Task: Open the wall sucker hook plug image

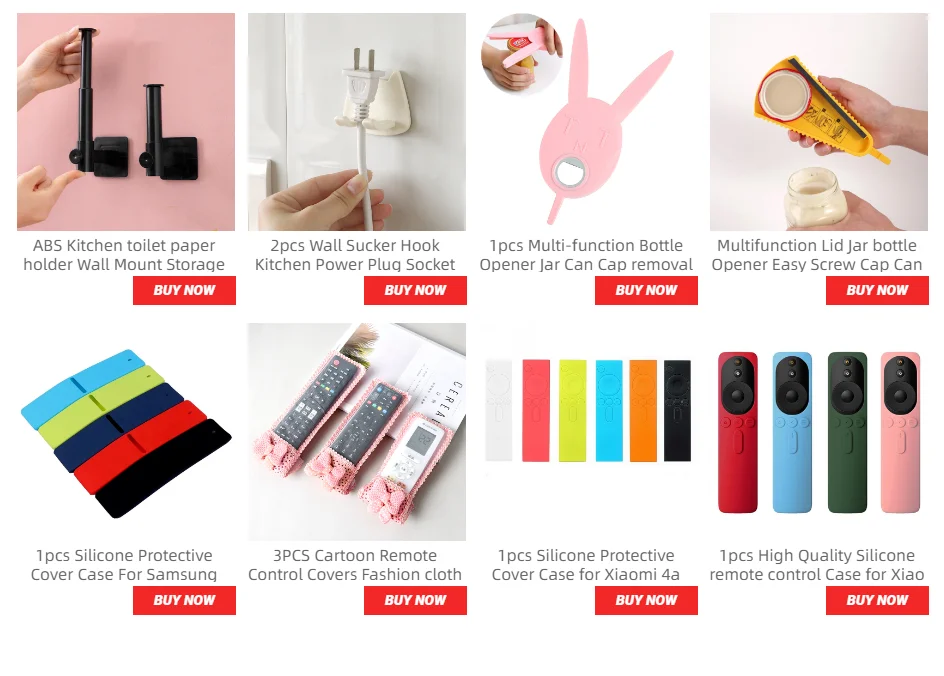Action: pyautogui.click(x=356, y=122)
